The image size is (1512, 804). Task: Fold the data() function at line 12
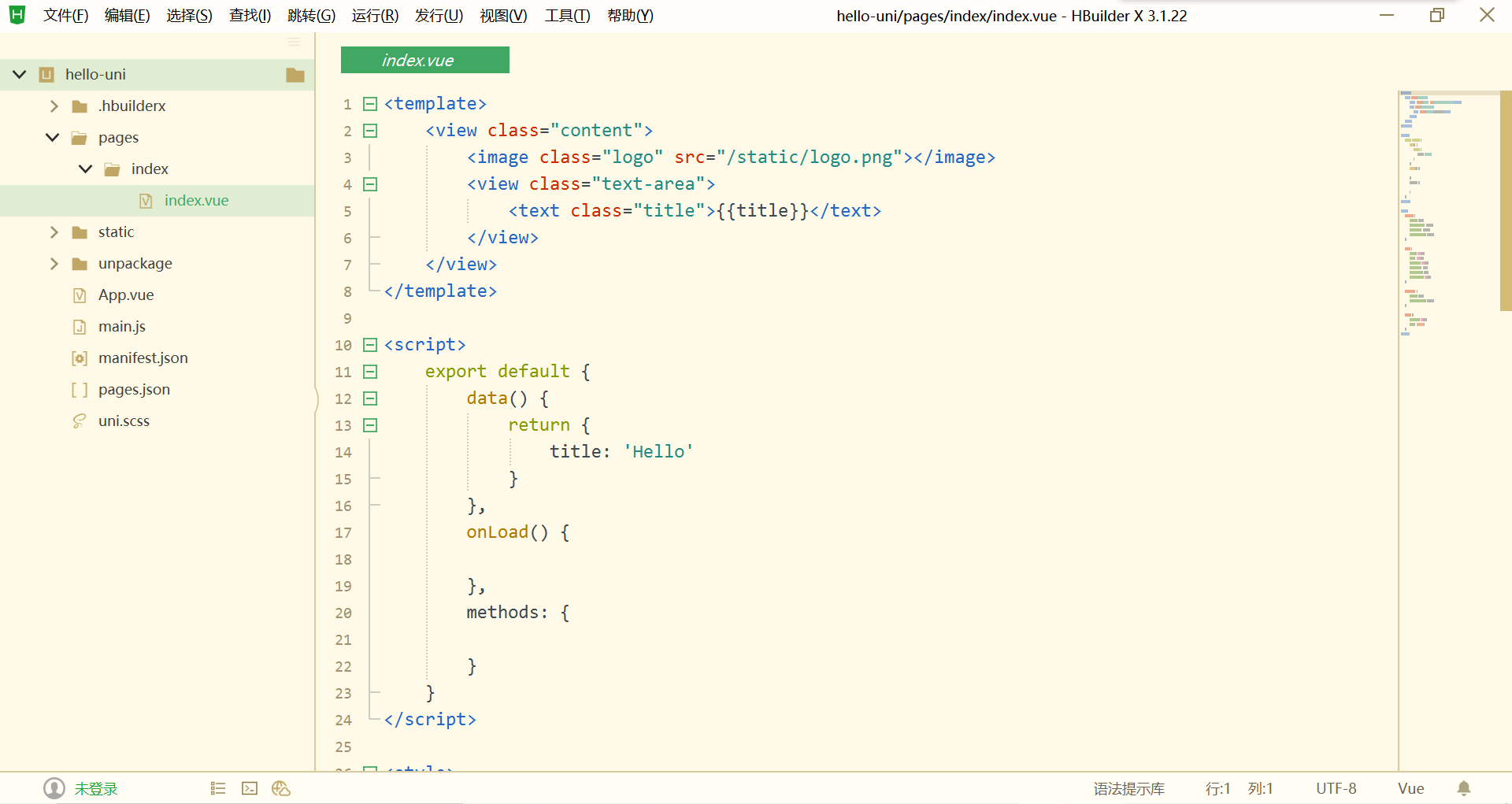(370, 398)
